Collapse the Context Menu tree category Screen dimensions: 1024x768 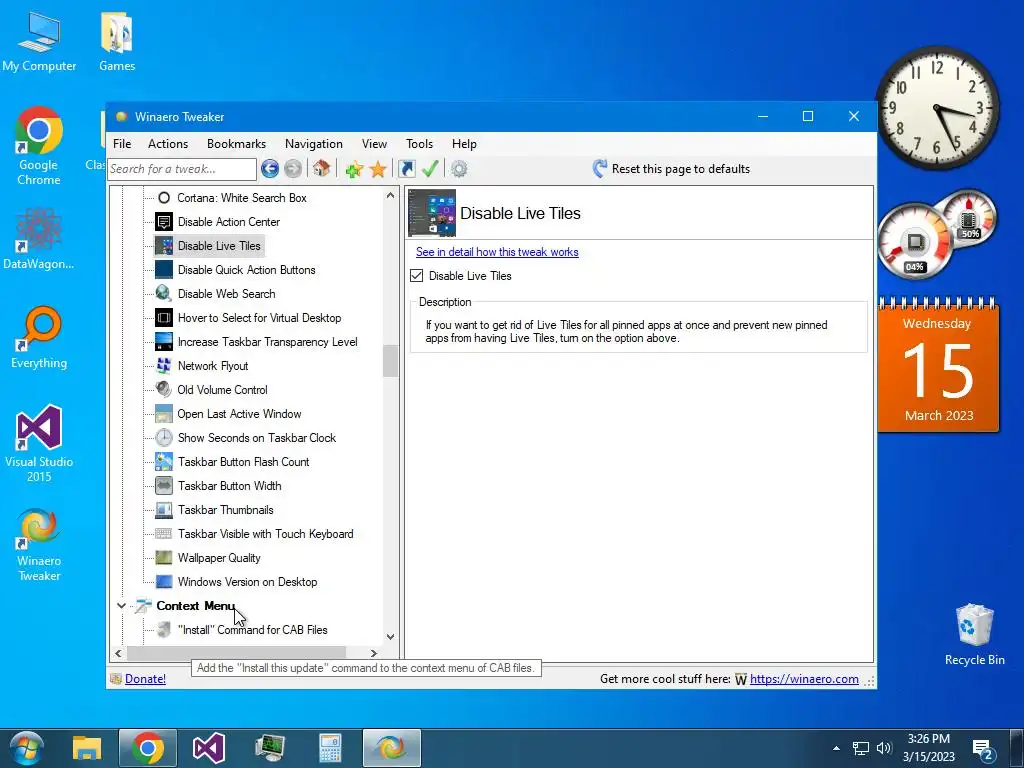(x=121, y=606)
